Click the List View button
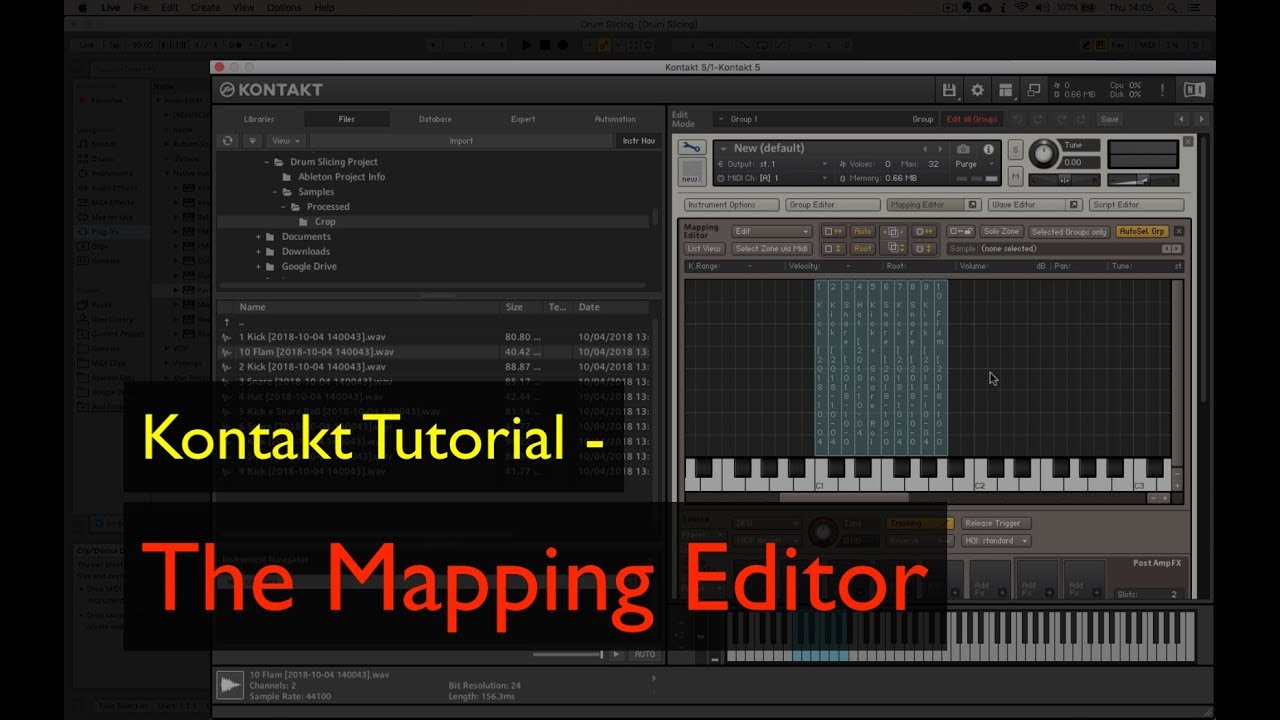The height and width of the screenshot is (720, 1280). pos(705,248)
